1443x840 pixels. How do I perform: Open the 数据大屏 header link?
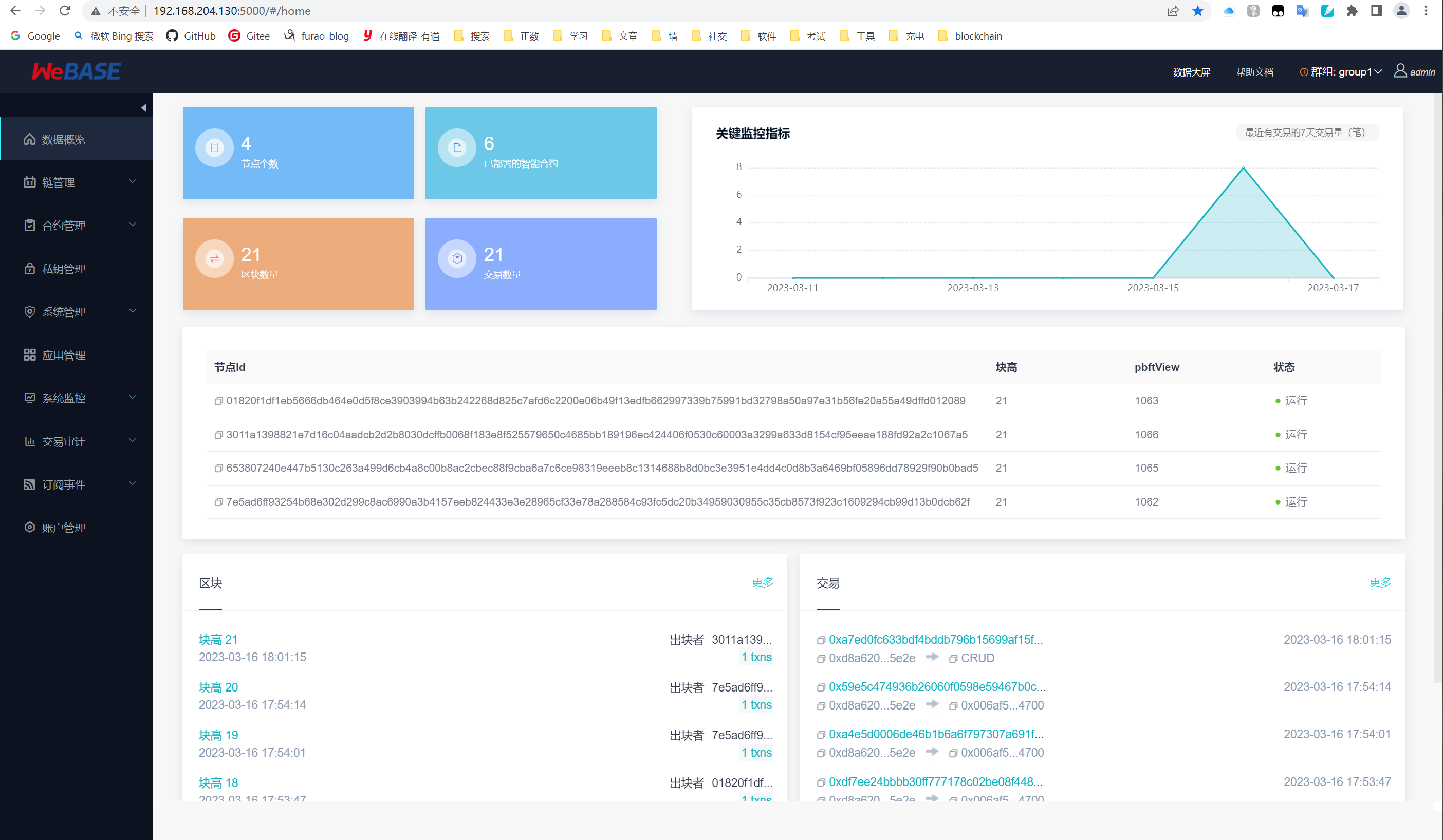click(1191, 72)
